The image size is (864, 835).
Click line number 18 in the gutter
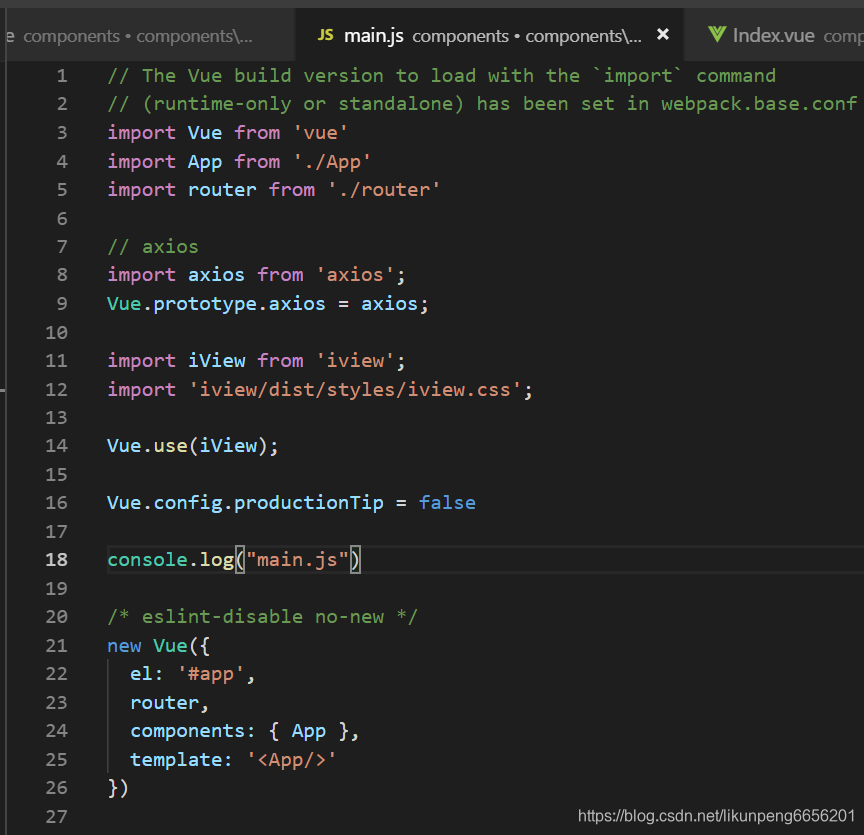tap(56, 560)
